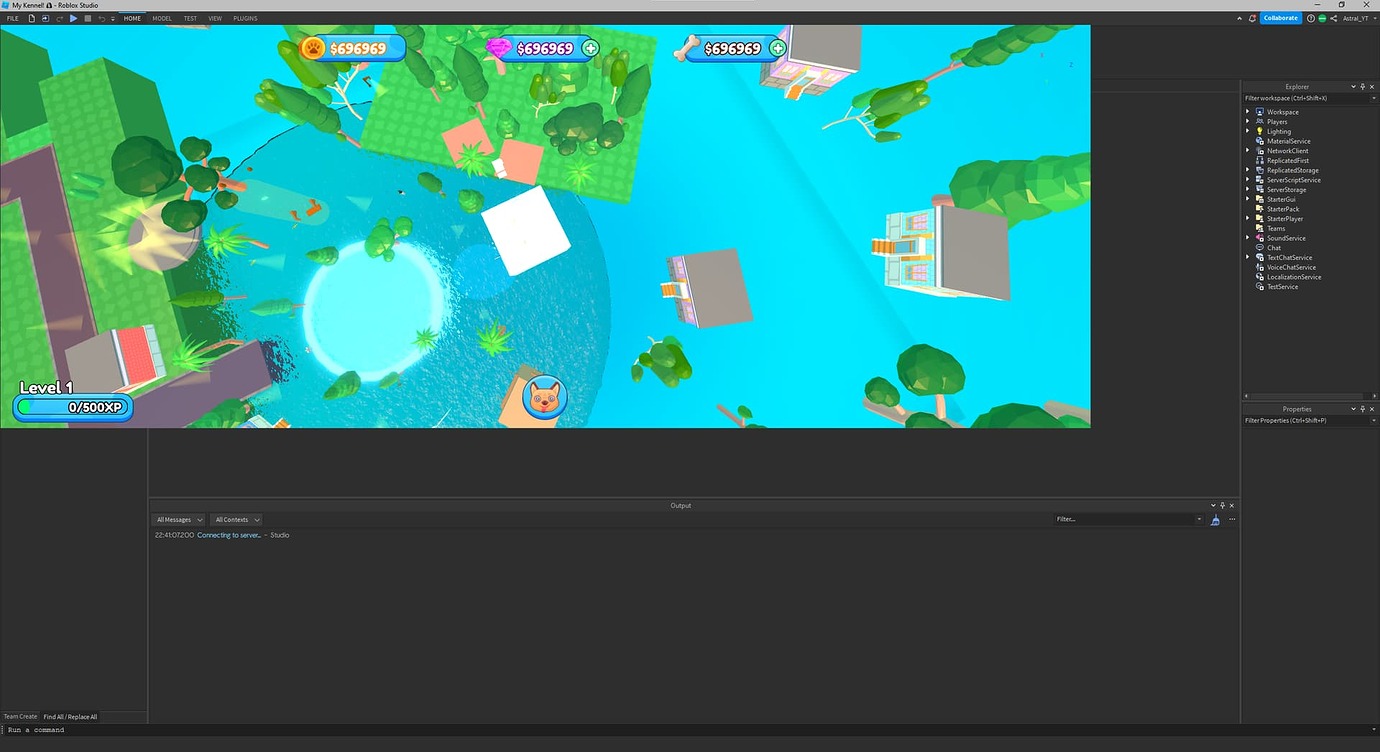The height and width of the screenshot is (752, 1380).
Task: Click plus icon beside bone currency
Action: (x=777, y=48)
